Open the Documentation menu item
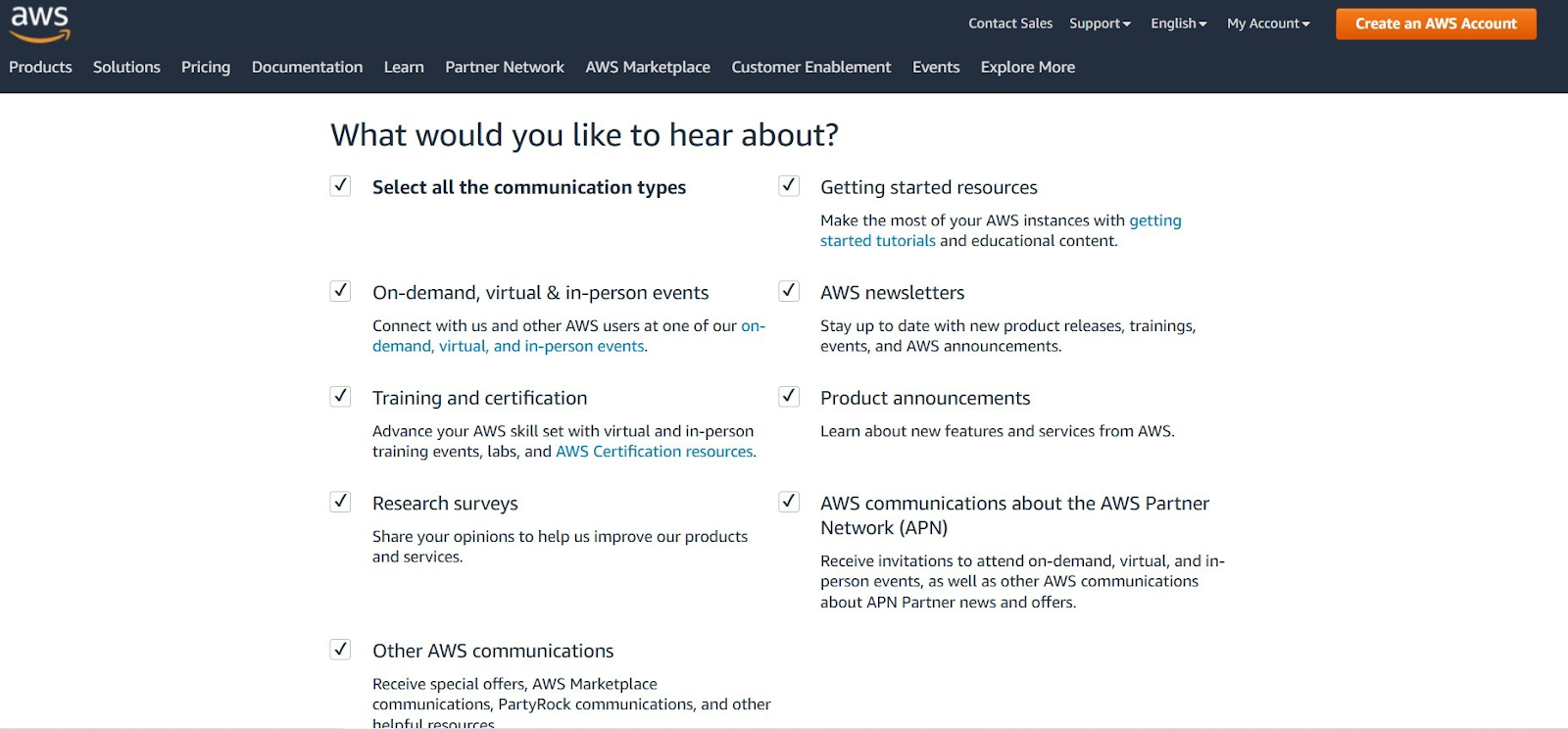Viewport: 1568px width, 729px height. [307, 67]
